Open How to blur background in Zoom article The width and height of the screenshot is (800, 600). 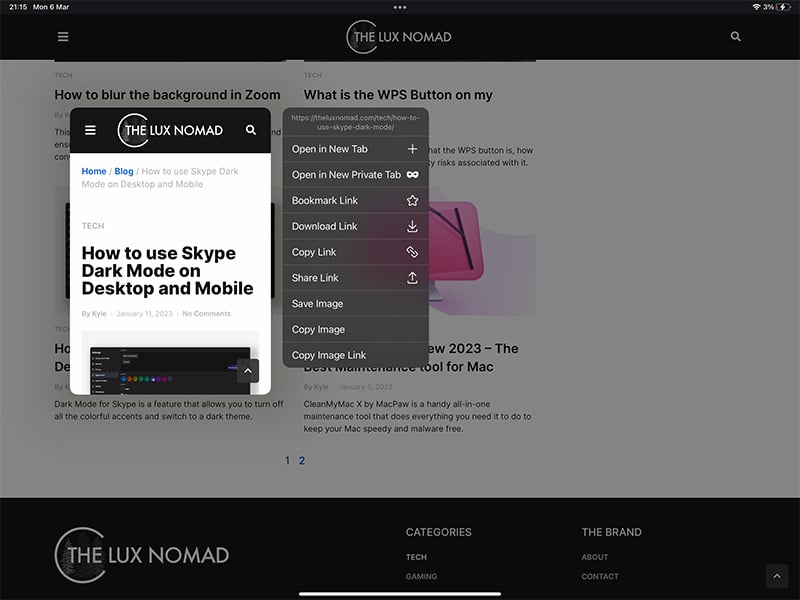[x=167, y=95]
